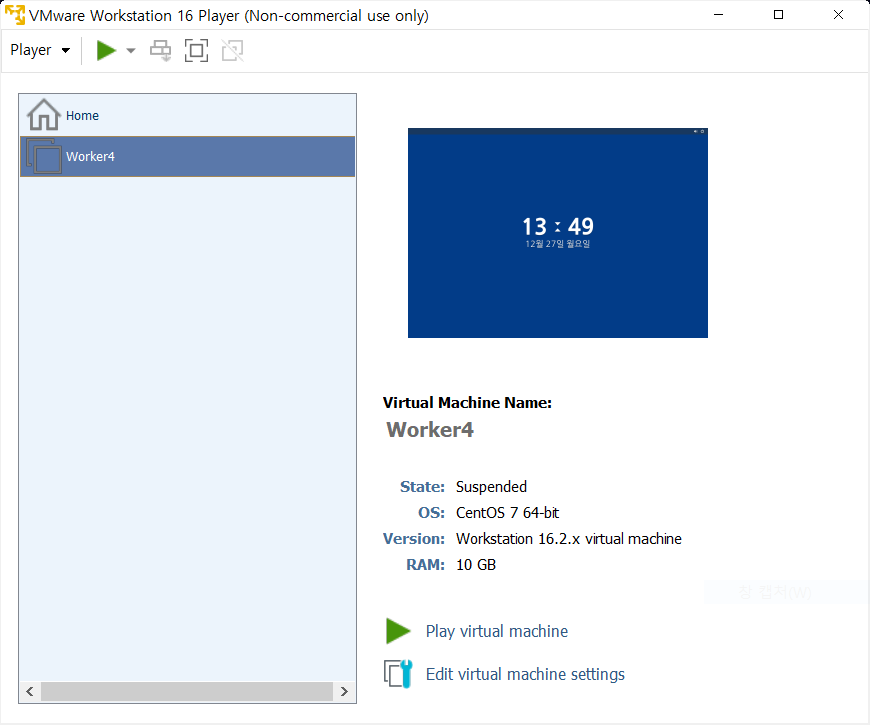Select the Worker4 virtual machine entry
The width and height of the screenshot is (870, 725).
[x=188, y=156]
